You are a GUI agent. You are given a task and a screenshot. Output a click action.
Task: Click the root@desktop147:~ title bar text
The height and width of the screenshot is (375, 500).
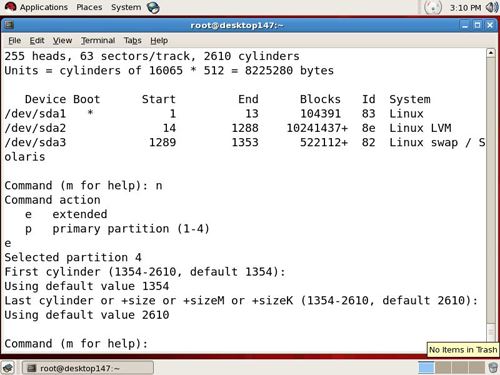[237, 25]
